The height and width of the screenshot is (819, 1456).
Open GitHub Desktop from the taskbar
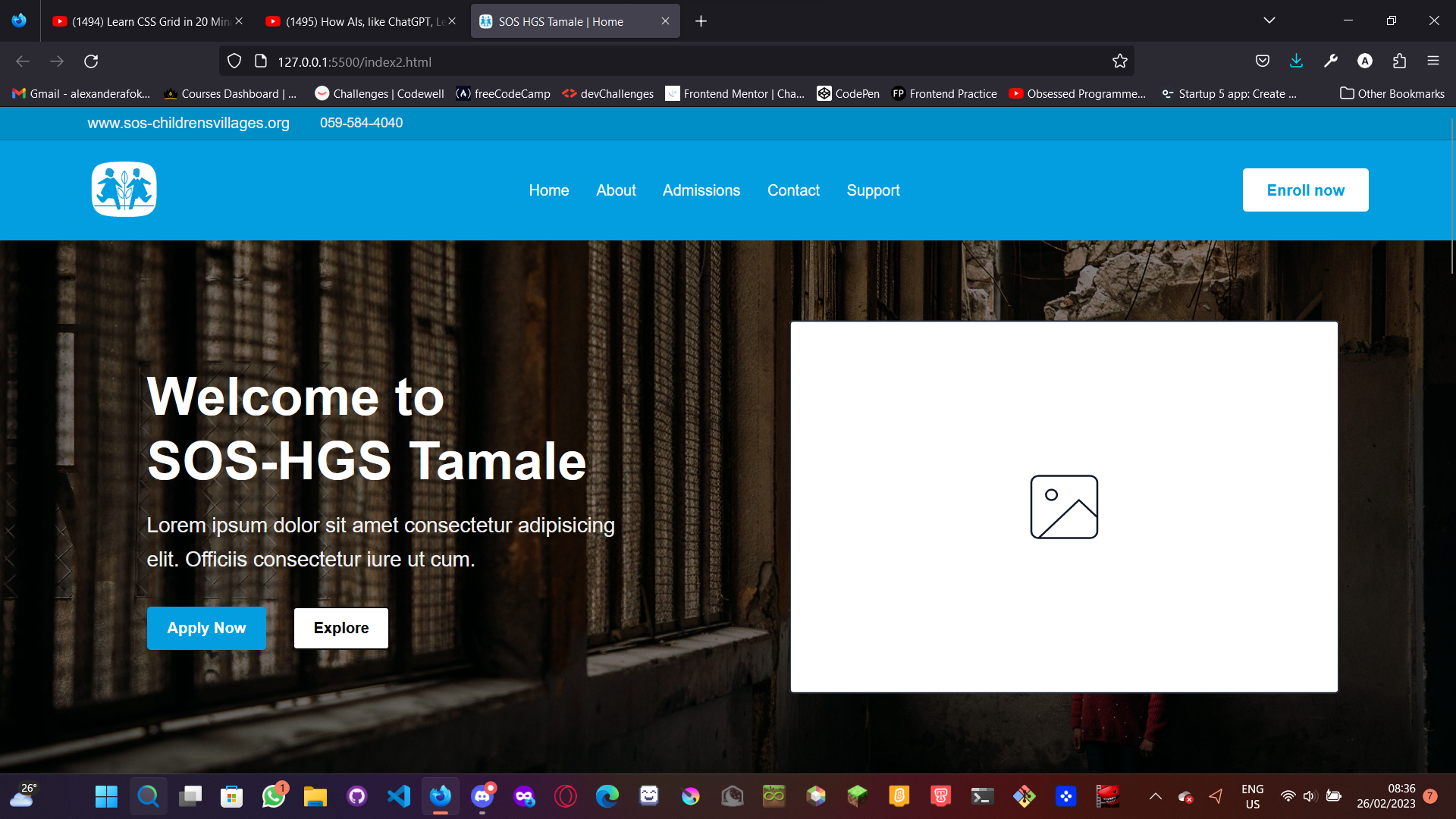pos(356,796)
